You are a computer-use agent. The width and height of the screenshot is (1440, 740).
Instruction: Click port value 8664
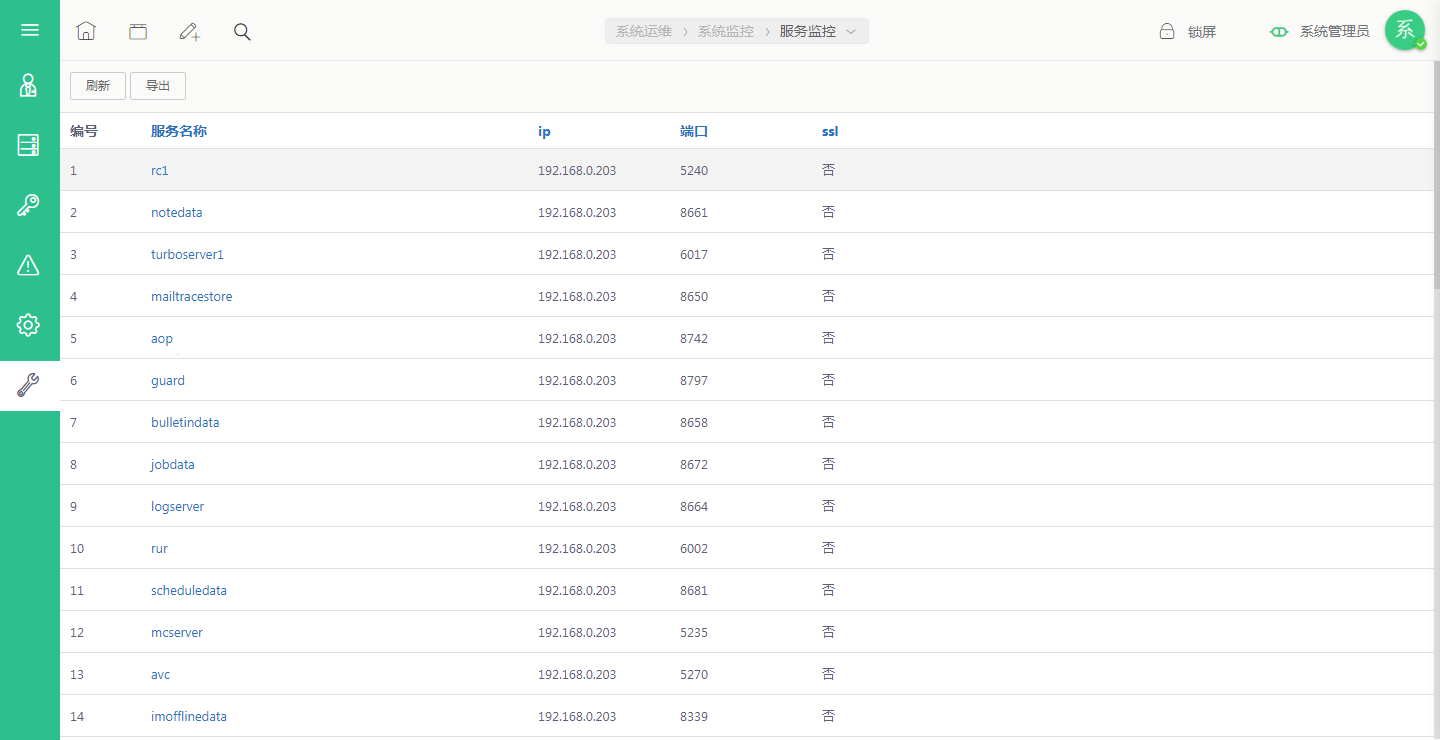click(694, 507)
